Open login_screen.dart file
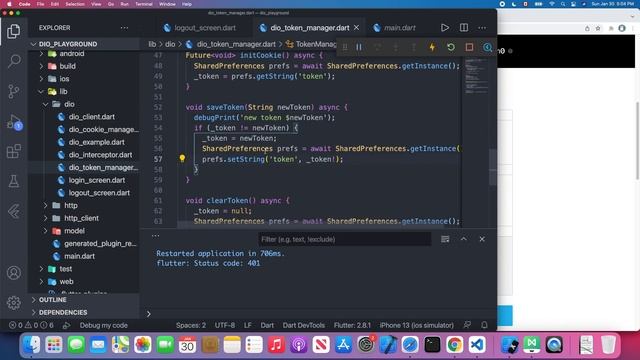640x360 pixels. [x=97, y=180]
